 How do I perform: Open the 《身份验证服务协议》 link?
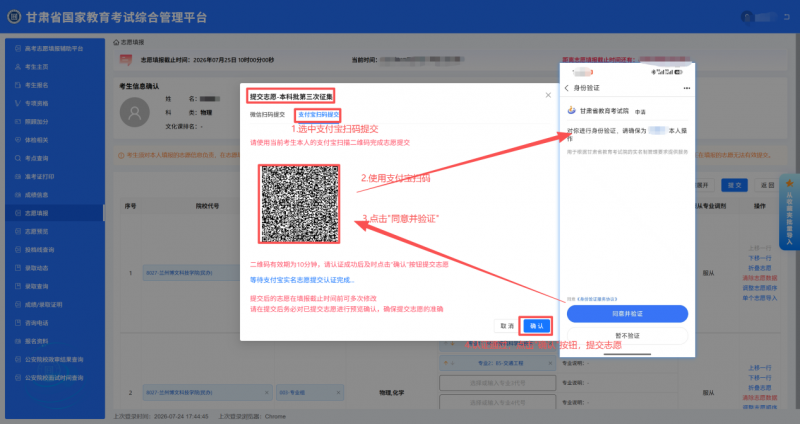point(597,299)
